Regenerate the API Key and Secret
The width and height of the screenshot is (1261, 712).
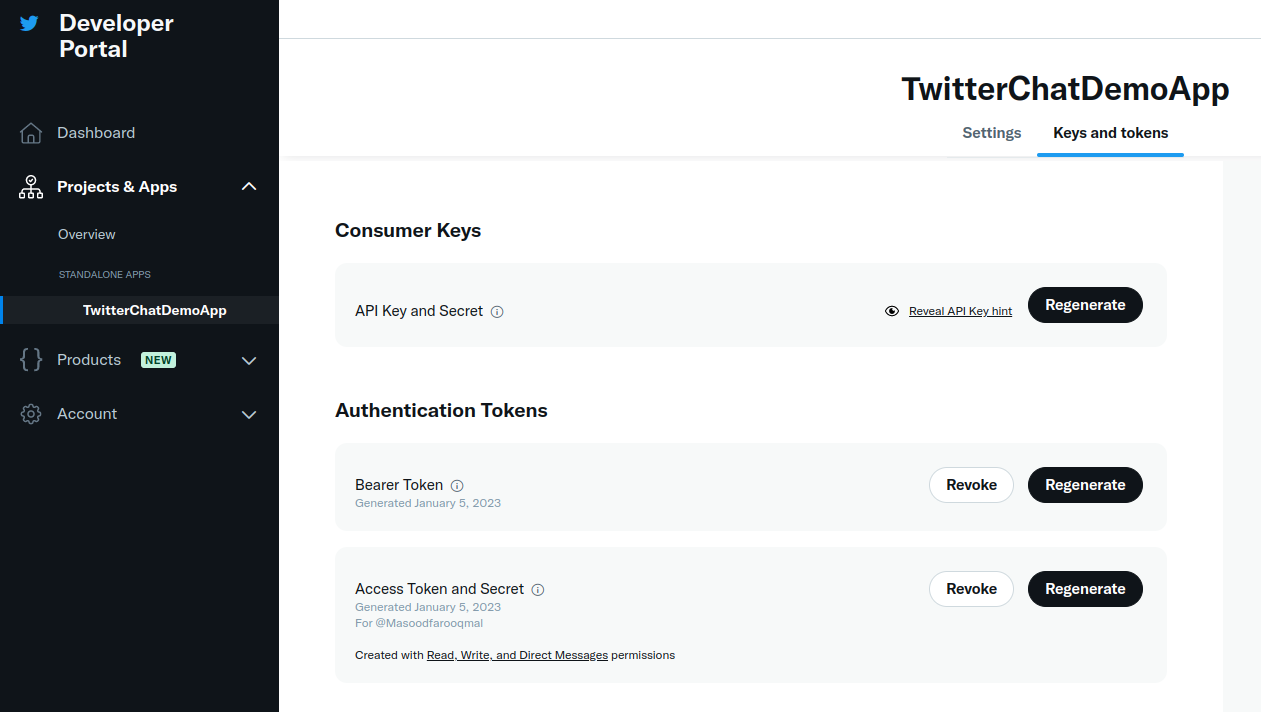coord(1085,305)
